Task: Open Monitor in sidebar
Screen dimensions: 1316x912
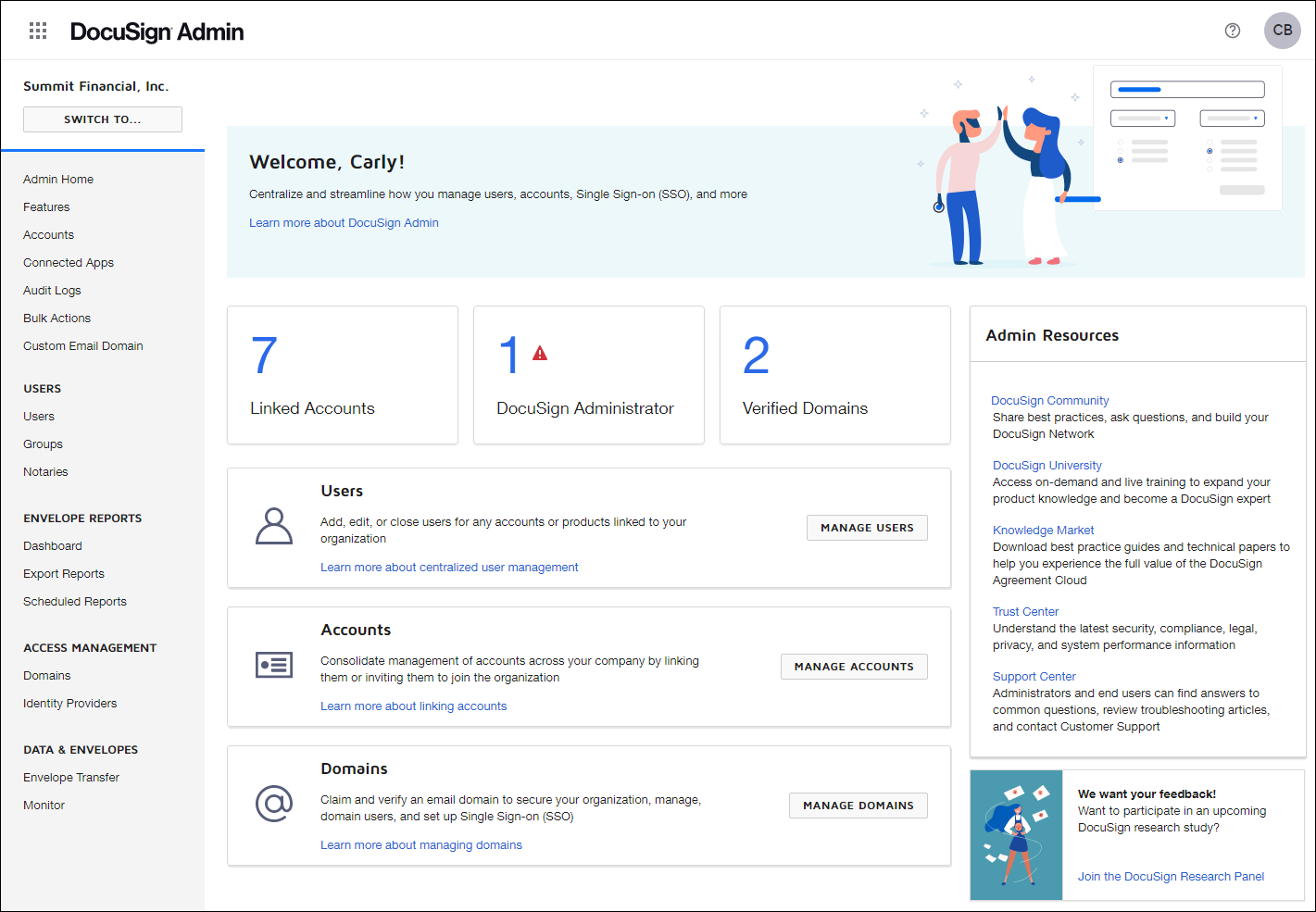Action: tap(44, 806)
